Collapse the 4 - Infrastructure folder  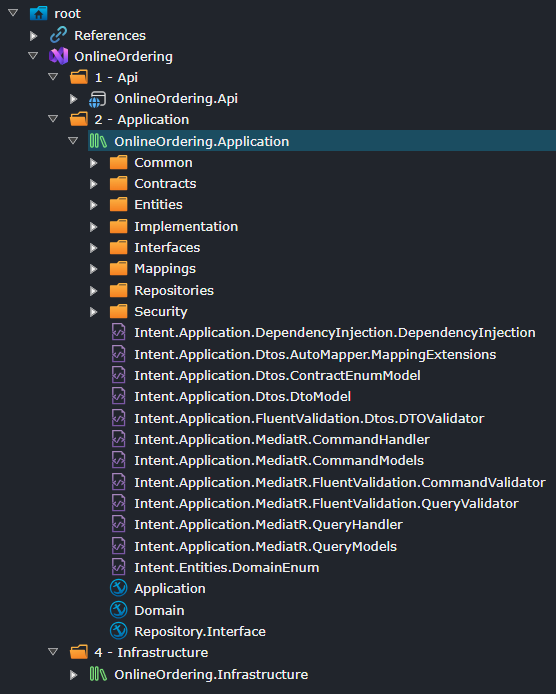click(53, 652)
